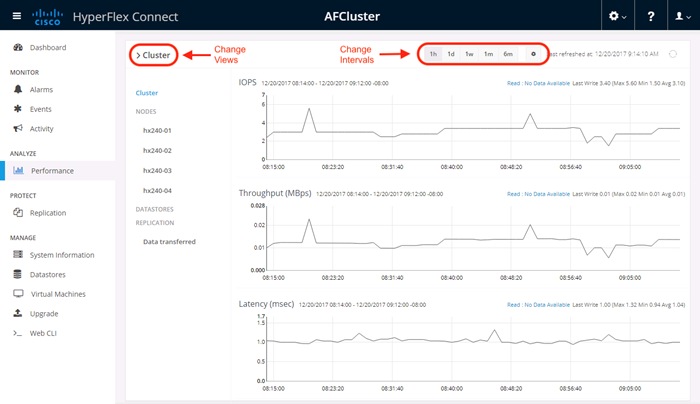Viewport: 700px width, 404px height.
Task: Click the Latency (msec) chart line
Action: tap(473, 341)
